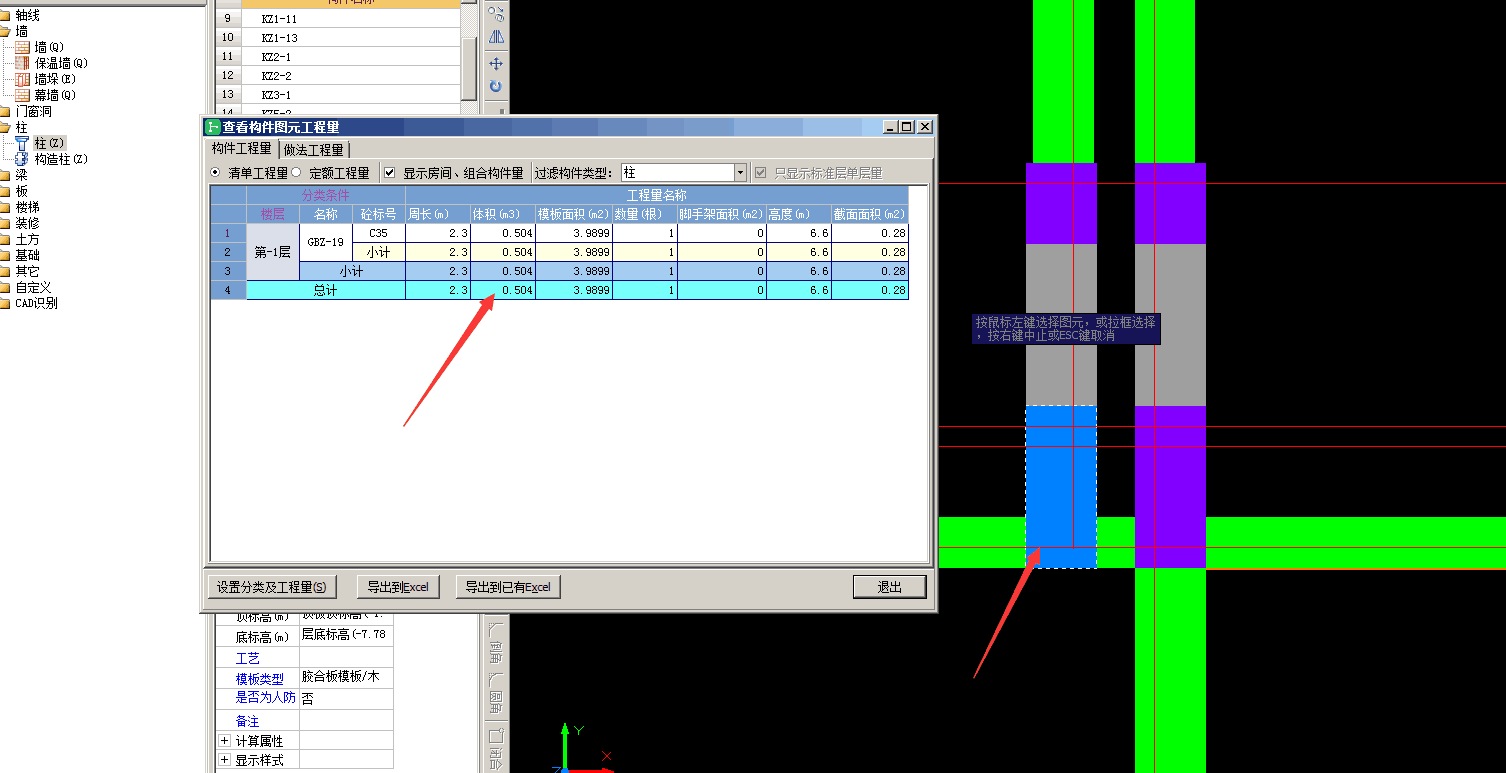
Task: Click 导出到Excel button
Action: pos(397,587)
